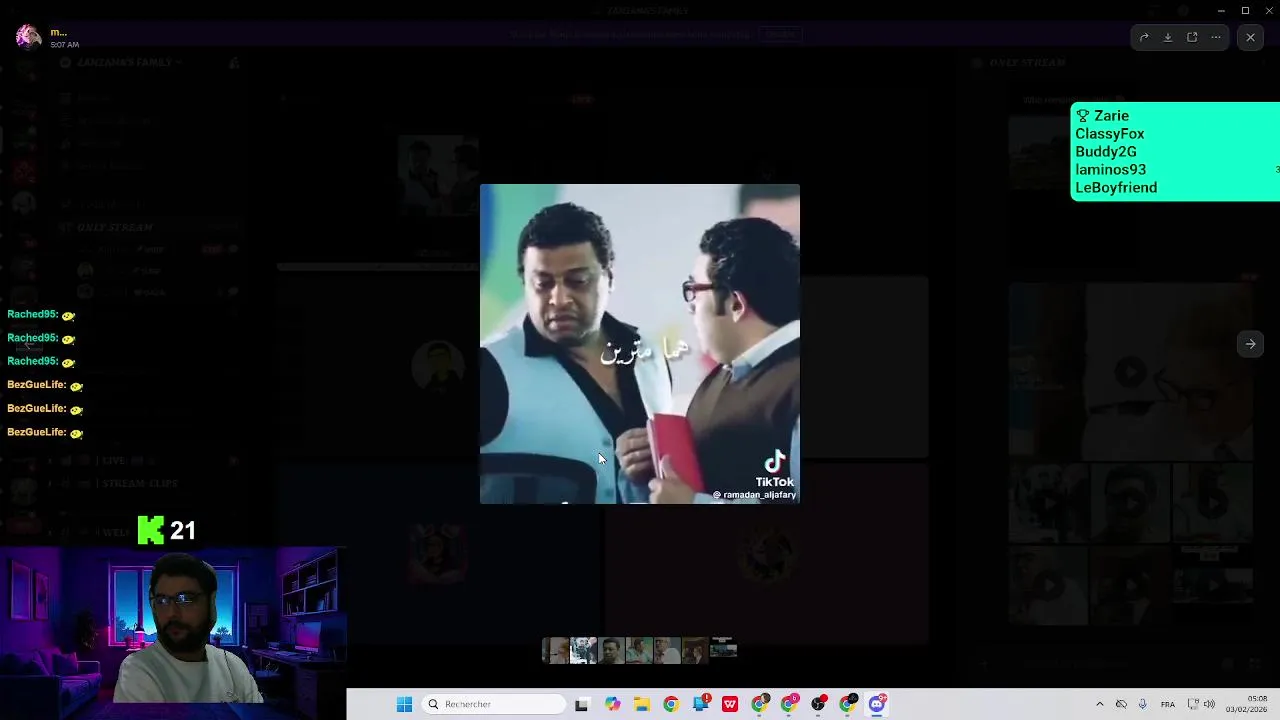Open File Explorer from the taskbar
Viewport: 1280px width, 720px height.
click(641, 704)
